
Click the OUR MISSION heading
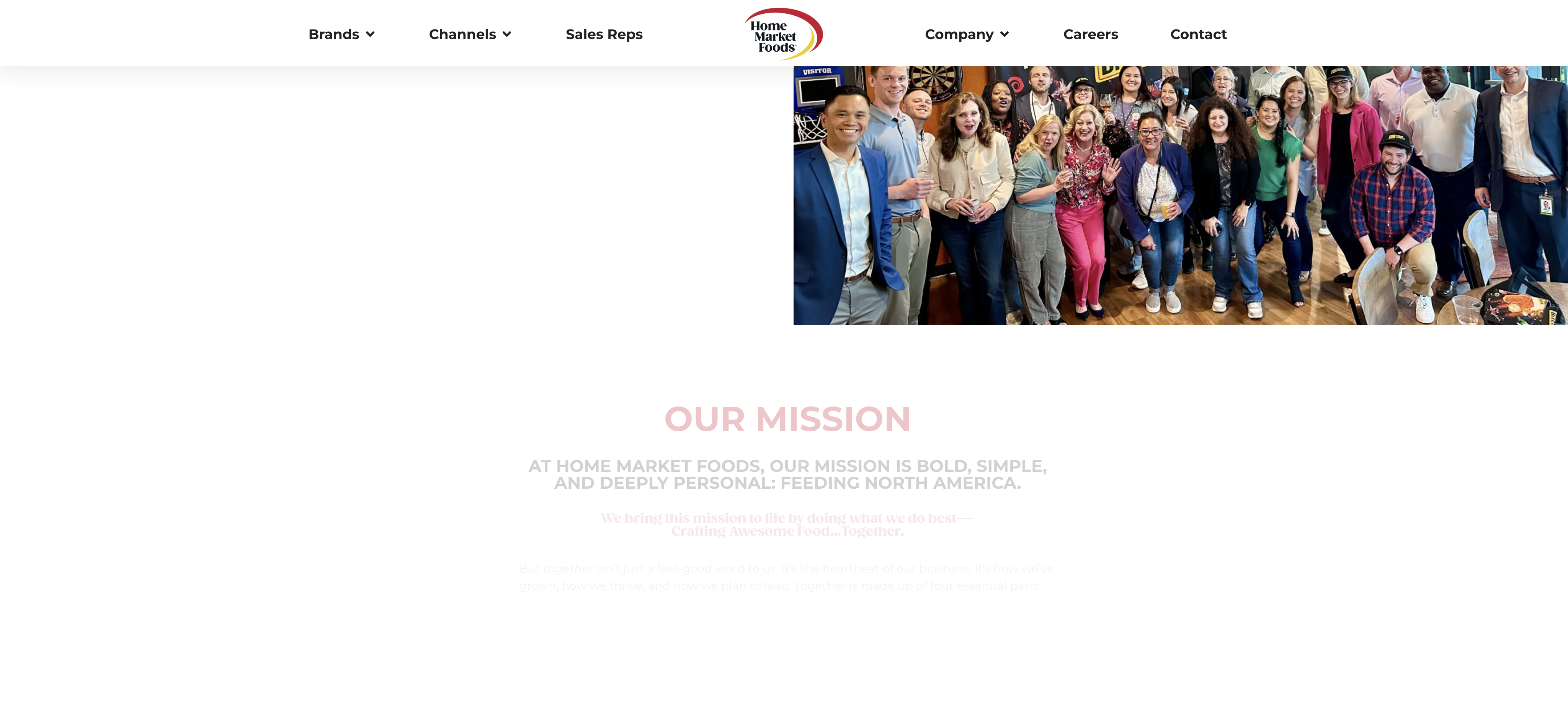787,419
